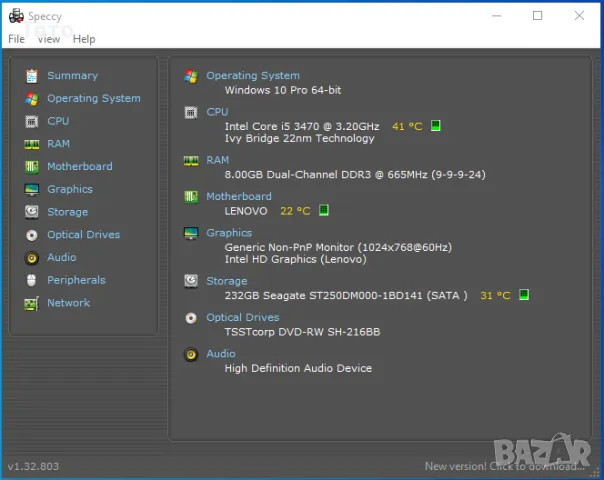604x480 pixels.
Task: Click Windows flag icon beside Operating System heading
Action: coord(191,76)
